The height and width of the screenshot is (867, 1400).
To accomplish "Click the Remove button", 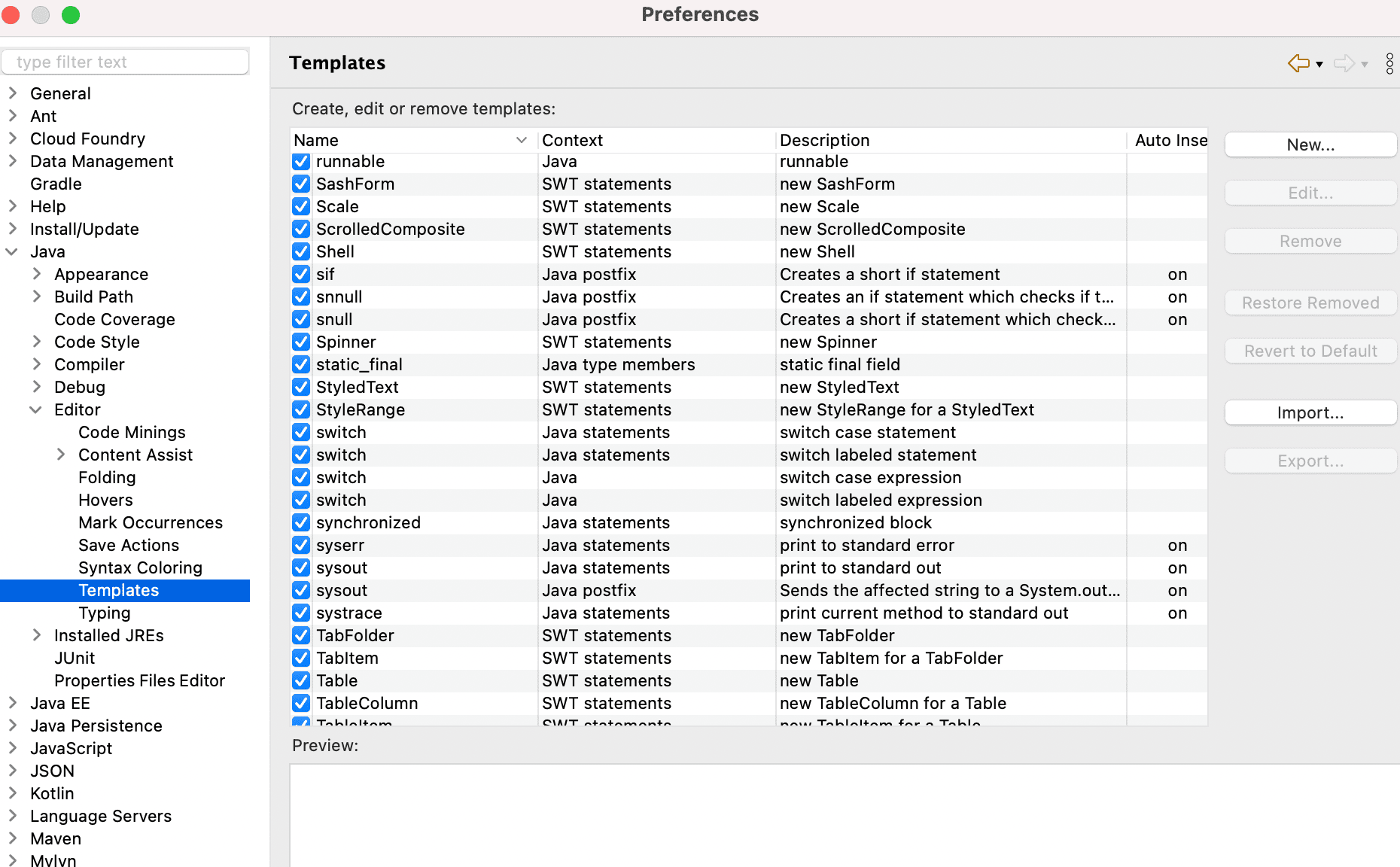I will click(1310, 242).
